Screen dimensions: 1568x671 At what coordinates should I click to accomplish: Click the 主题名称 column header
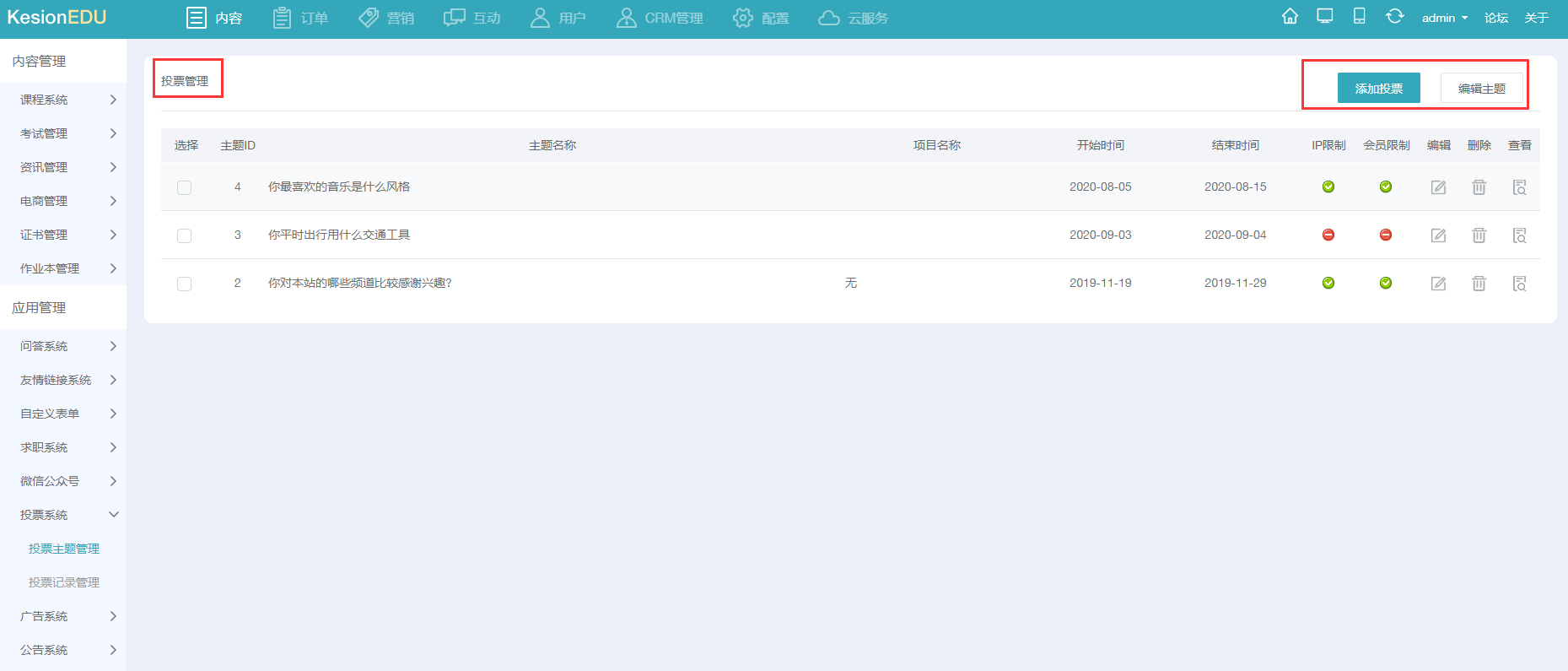[x=552, y=145]
